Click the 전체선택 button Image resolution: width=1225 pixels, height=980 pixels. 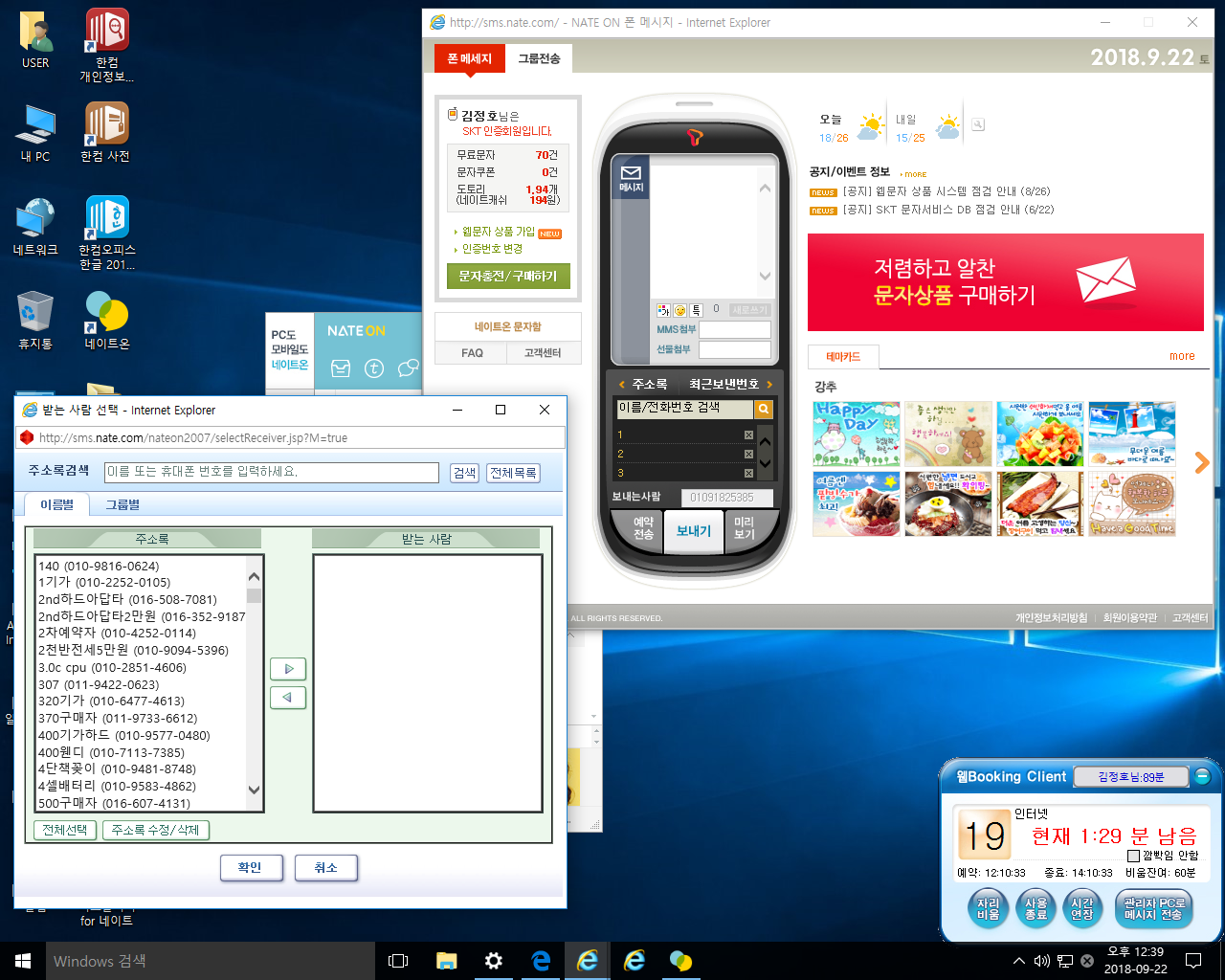tap(64, 830)
